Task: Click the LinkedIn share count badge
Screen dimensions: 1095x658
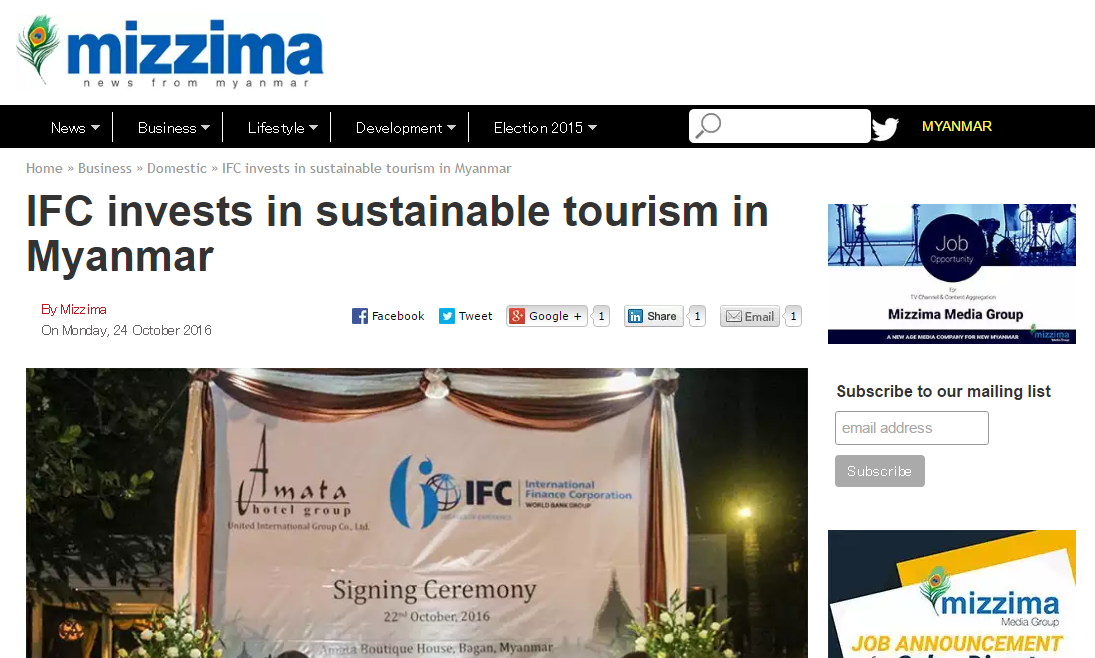Action: click(x=697, y=316)
